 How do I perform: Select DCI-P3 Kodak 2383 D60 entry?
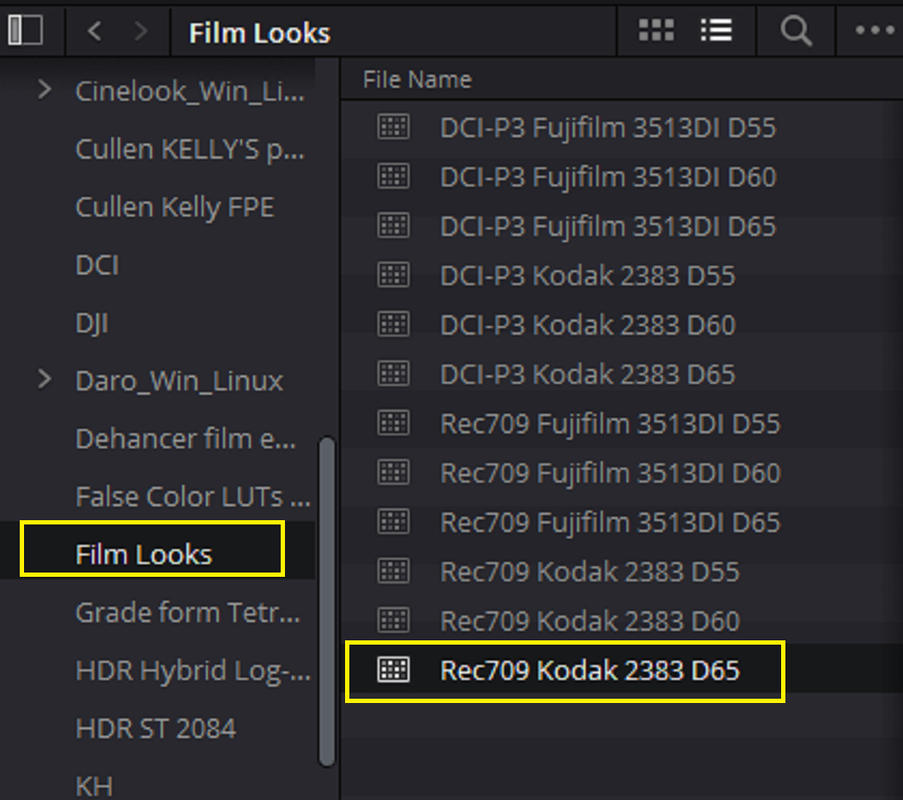tap(587, 325)
